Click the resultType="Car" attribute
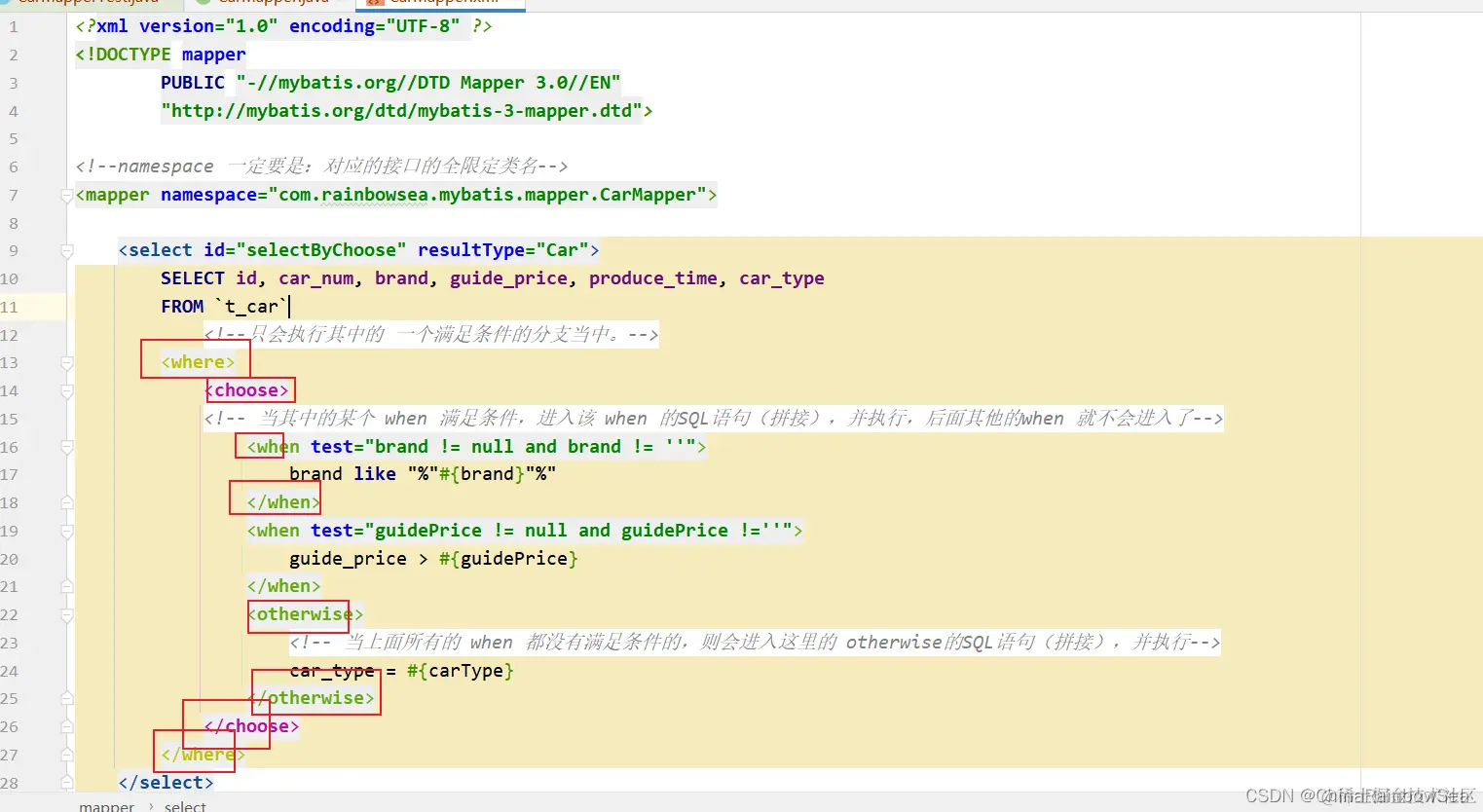The image size is (1483, 812). coord(503,250)
